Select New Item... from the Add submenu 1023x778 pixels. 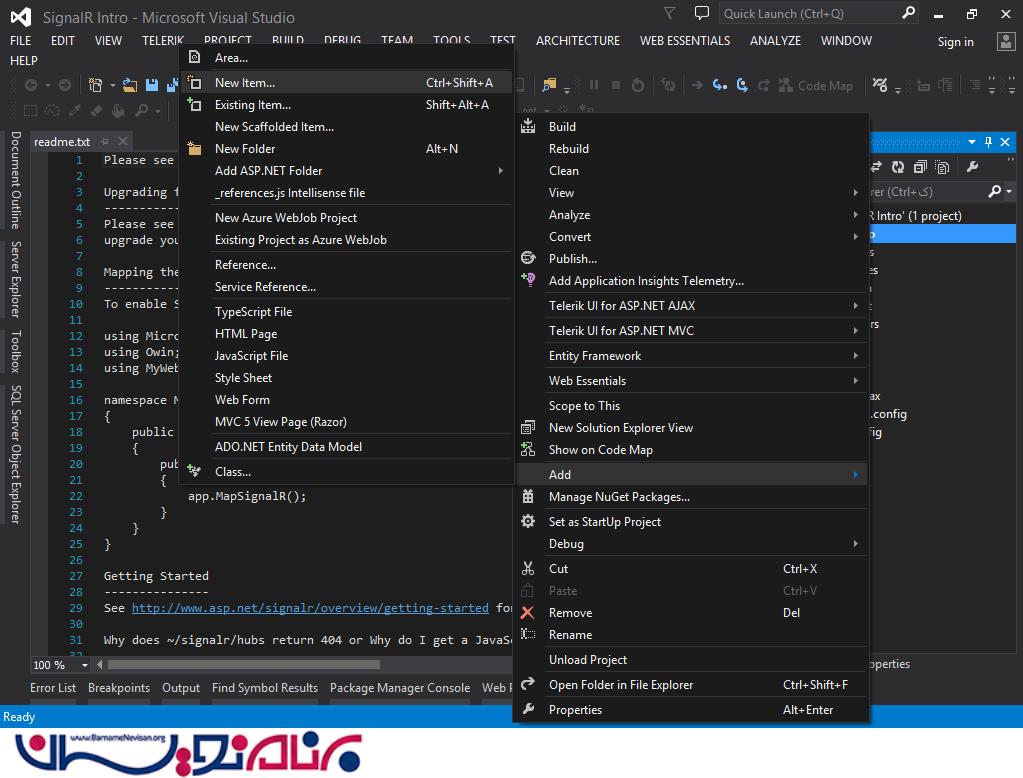[x=245, y=83]
